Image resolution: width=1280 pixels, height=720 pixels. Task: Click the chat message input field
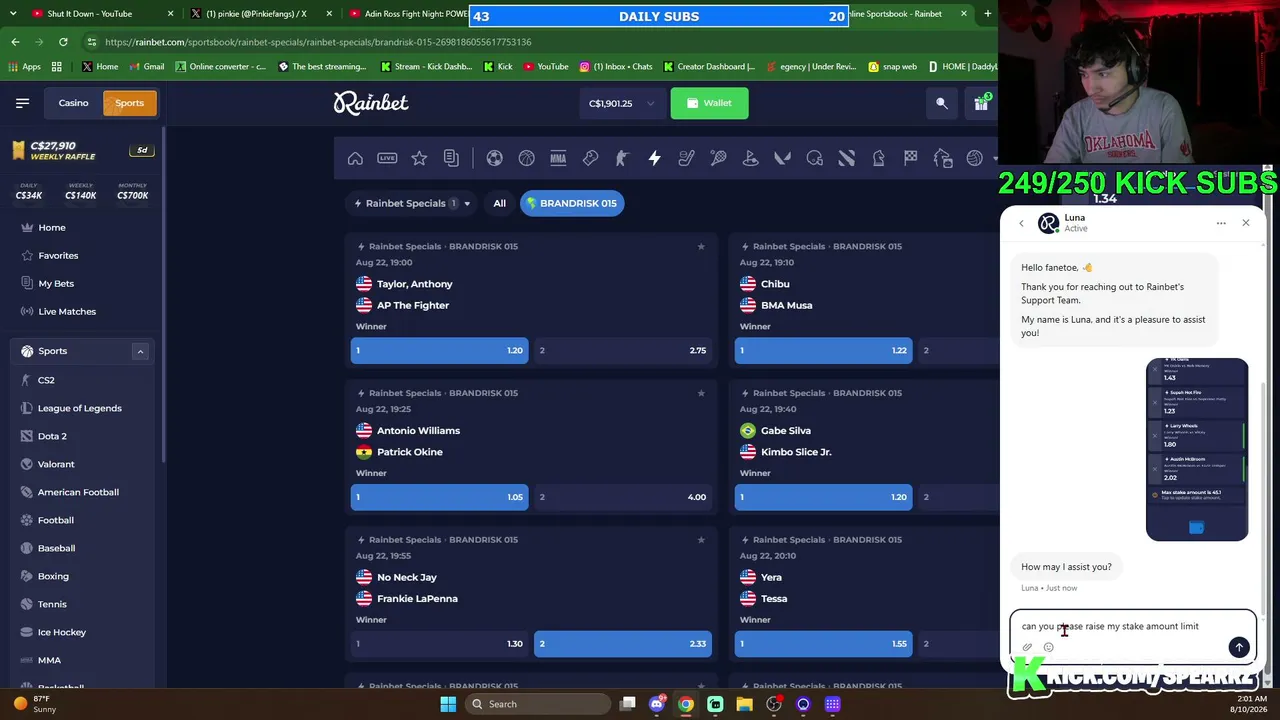tap(1132, 626)
